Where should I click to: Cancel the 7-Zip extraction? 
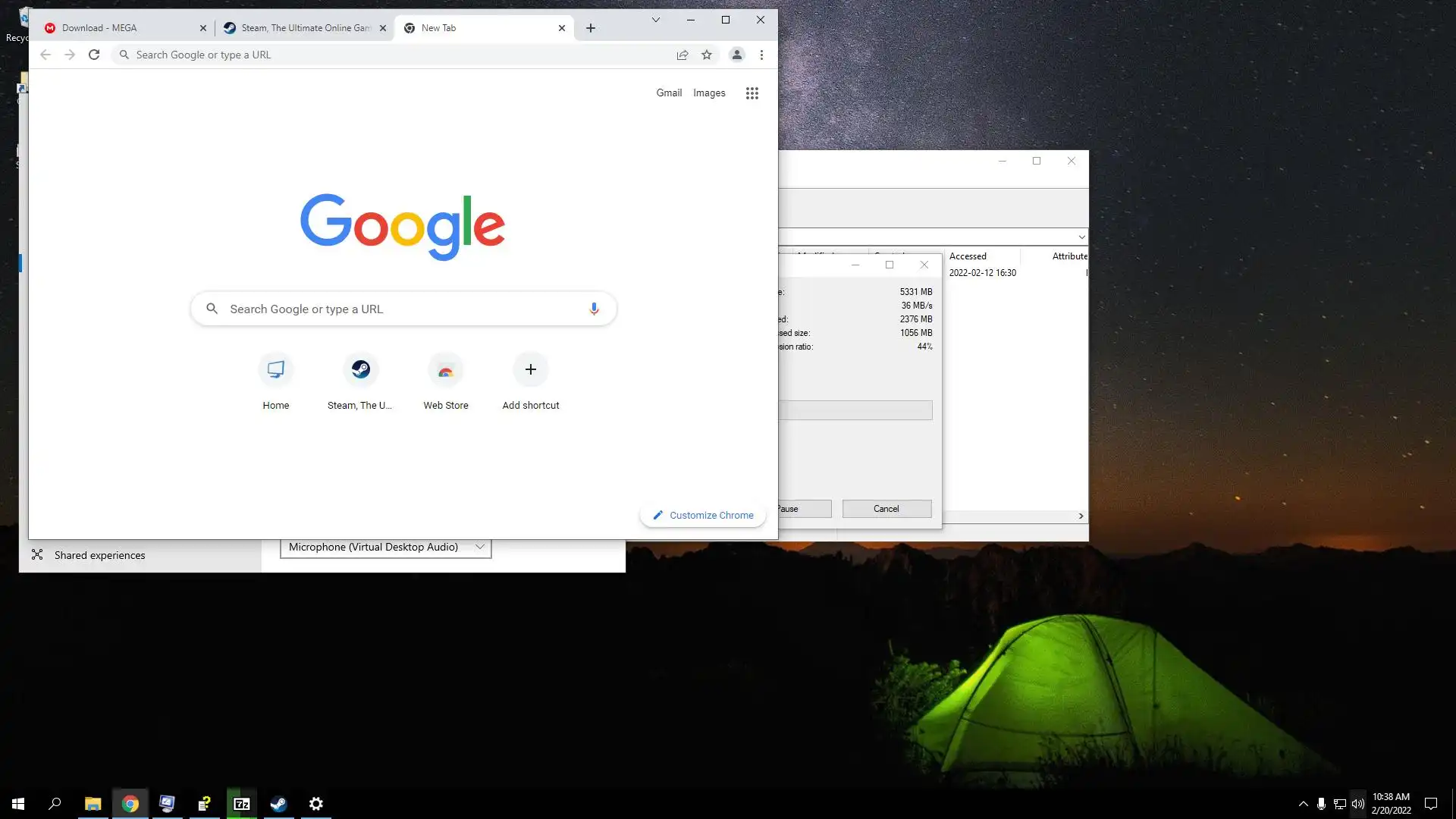click(886, 509)
